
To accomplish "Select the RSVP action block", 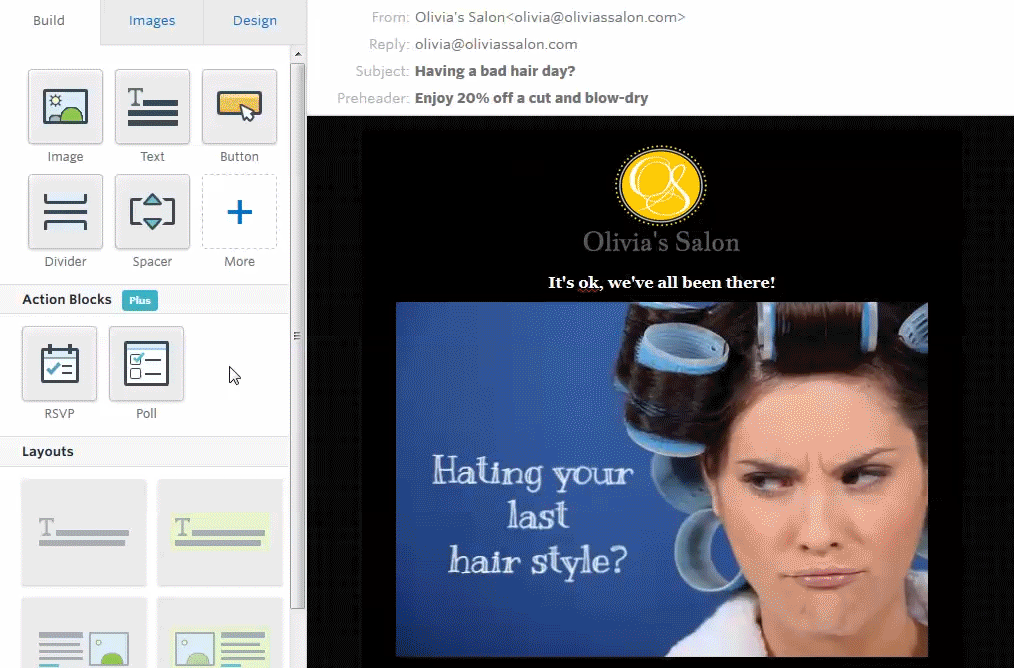I will coord(59,363).
